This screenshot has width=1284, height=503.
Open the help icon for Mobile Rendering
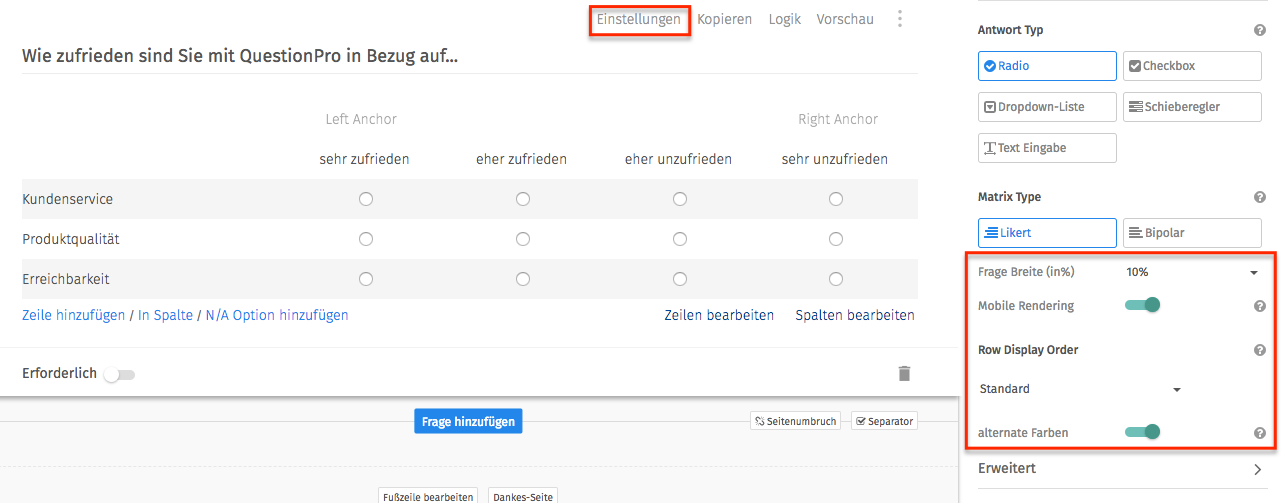pos(1260,306)
